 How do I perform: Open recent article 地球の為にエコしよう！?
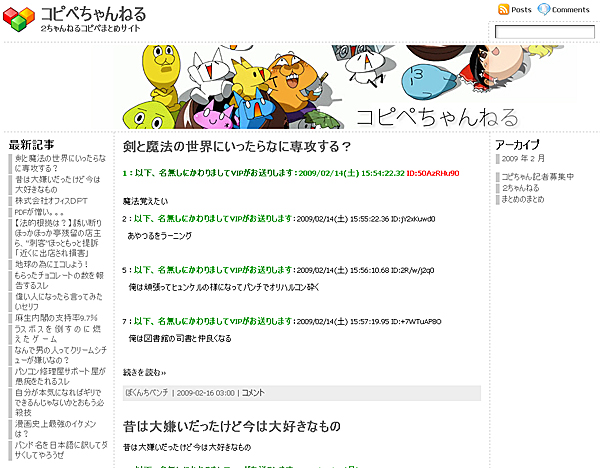(x=56, y=264)
